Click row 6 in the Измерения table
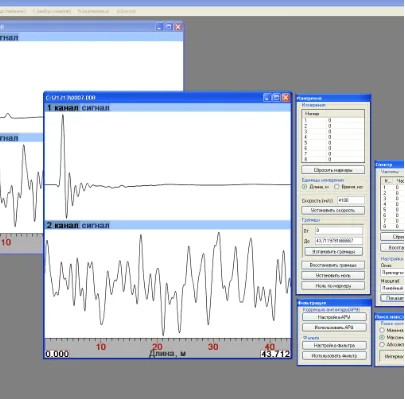Viewport: 405px width, 399px height. click(x=333, y=148)
